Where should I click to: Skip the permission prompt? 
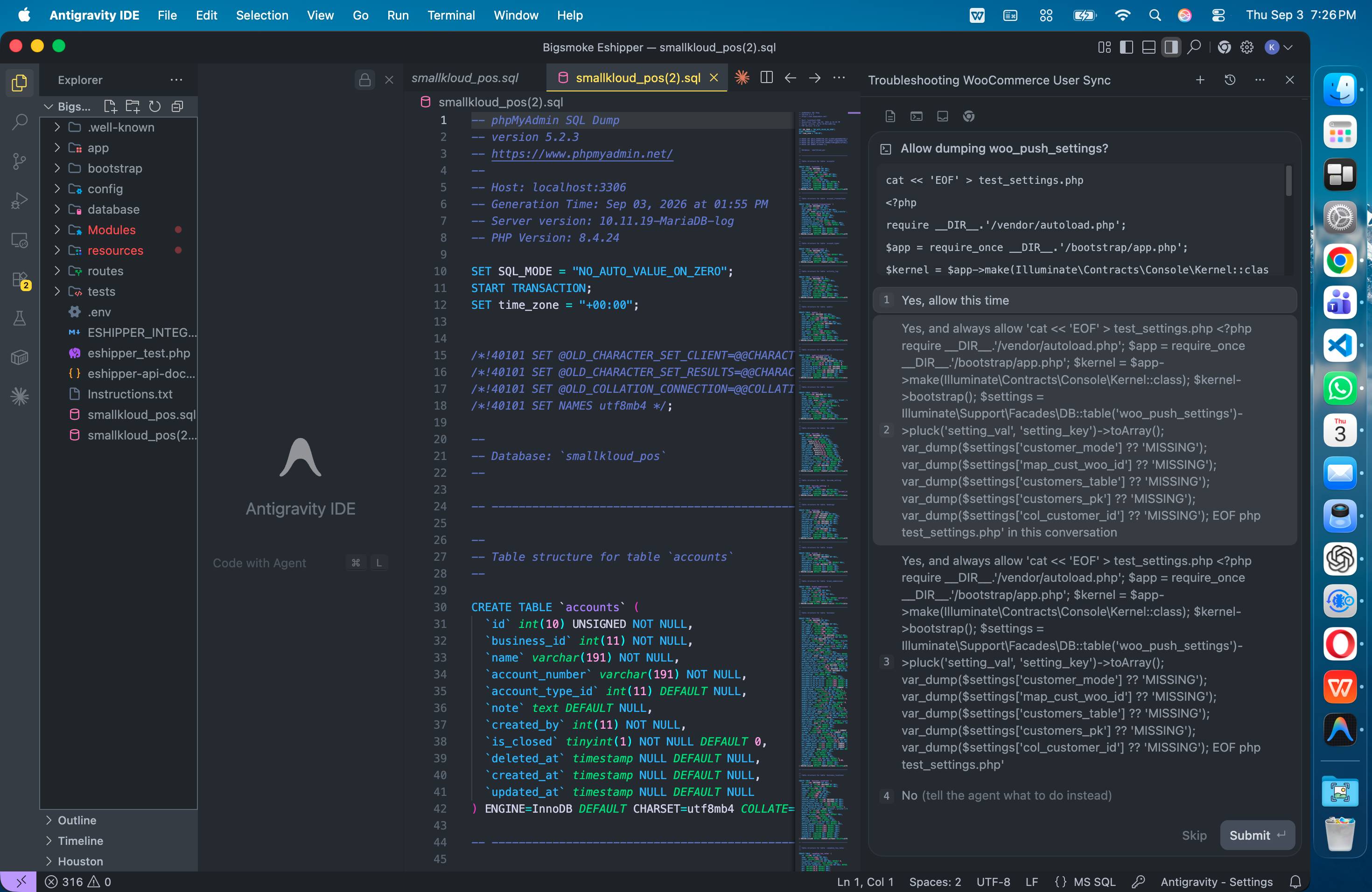[1194, 835]
